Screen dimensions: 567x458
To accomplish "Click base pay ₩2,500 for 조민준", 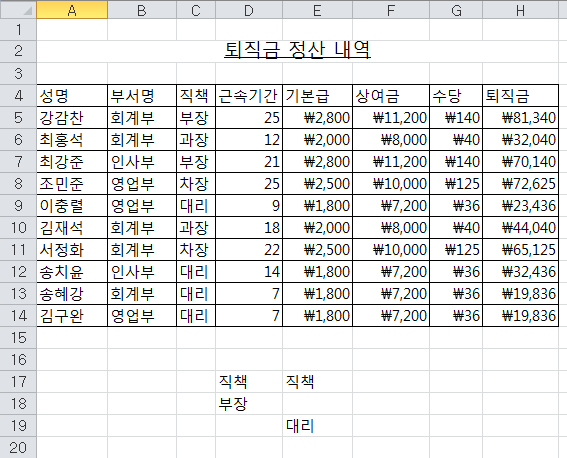I will point(317,184).
